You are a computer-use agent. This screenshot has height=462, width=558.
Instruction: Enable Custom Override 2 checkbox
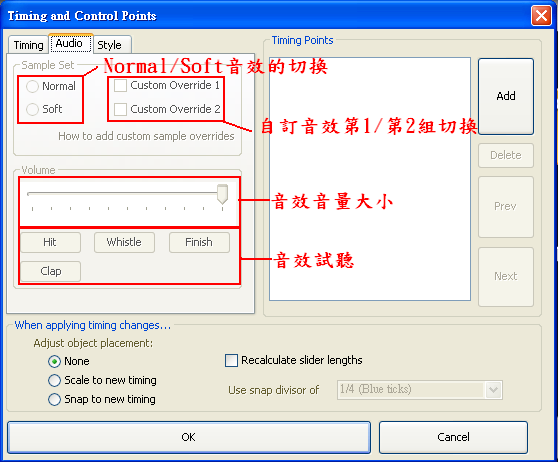coord(120,109)
